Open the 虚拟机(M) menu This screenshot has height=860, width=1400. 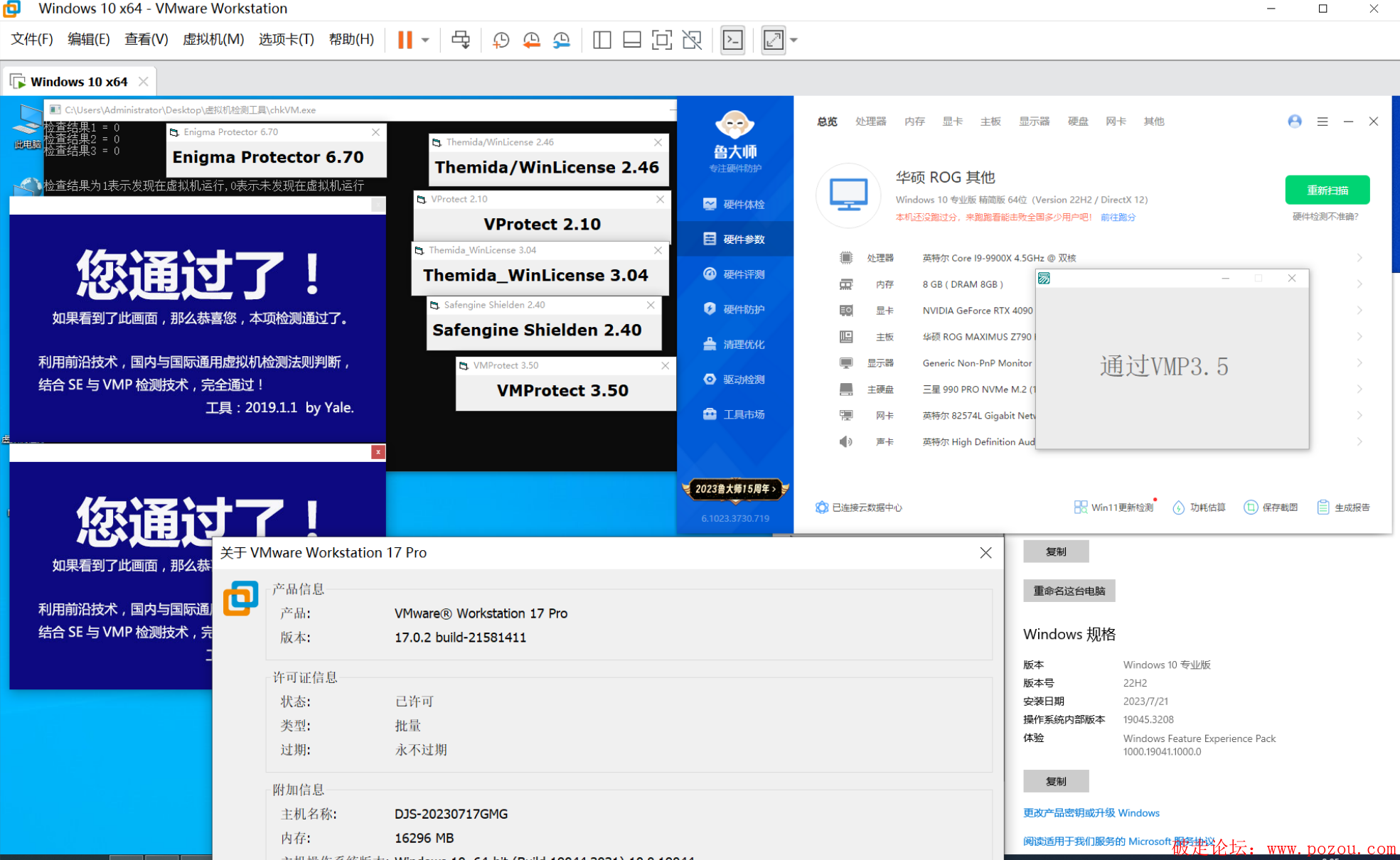213,39
